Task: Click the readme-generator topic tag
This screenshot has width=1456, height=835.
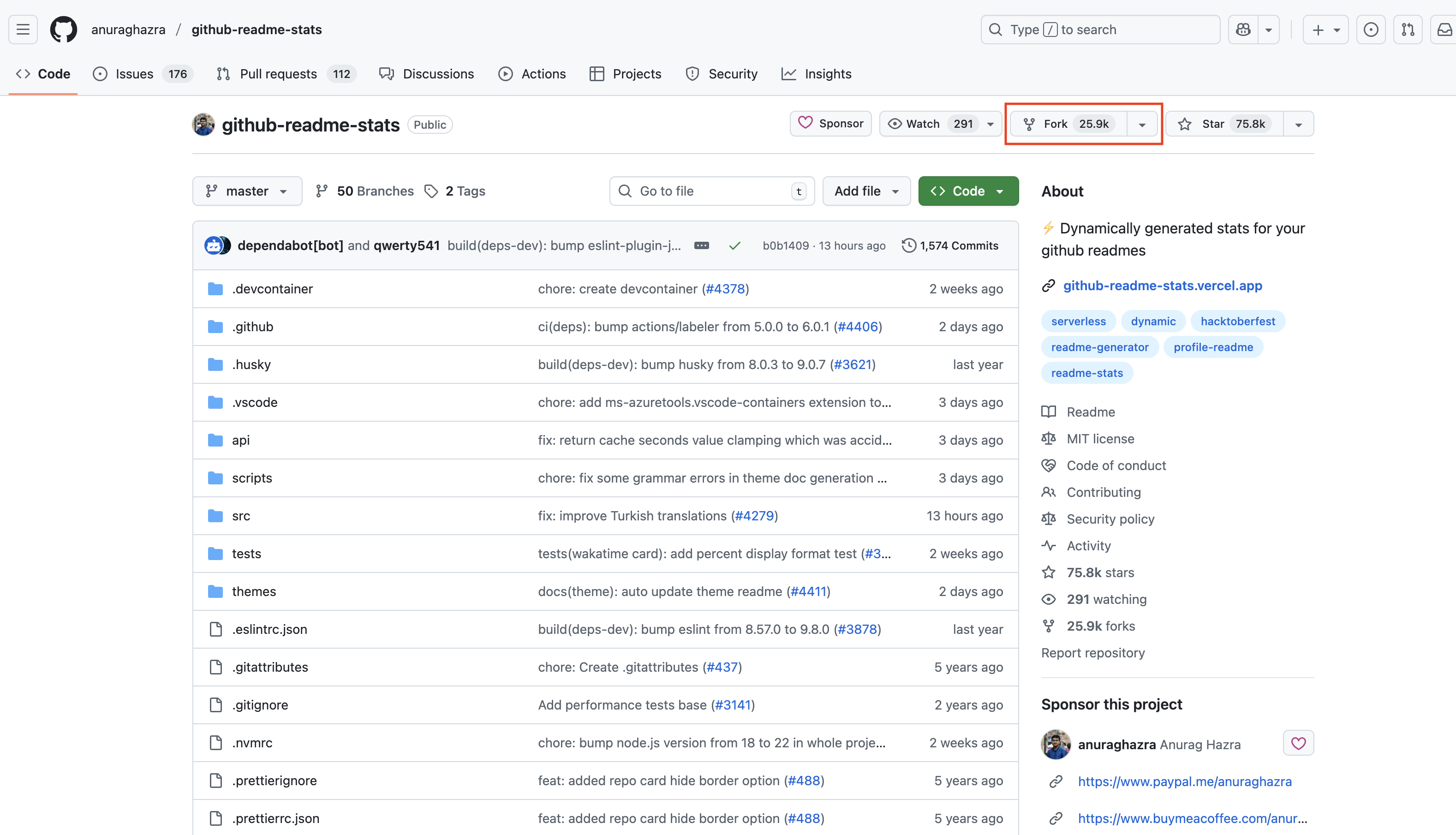Action: [x=1099, y=347]
